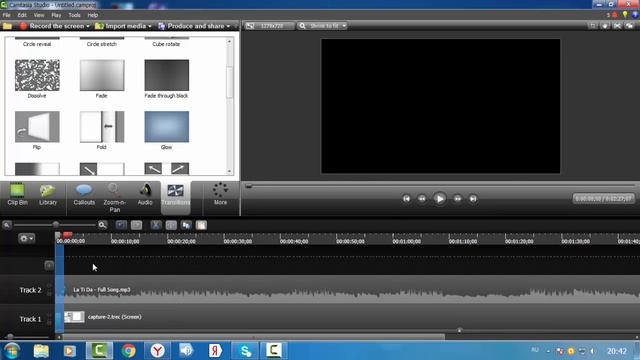Image resolution: width=640 pixels, height=360 pixels.
Task: Select the Fold transition thumbnail
Action: pos(102,127)
